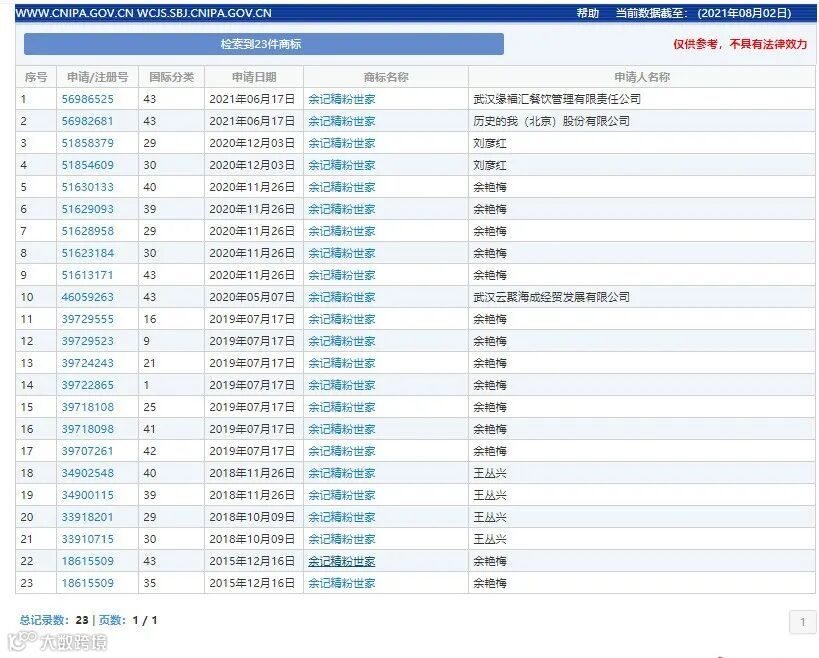Open registration number 51613171
The height and width of the screenshot is (658, 819).
pos(87,275)
